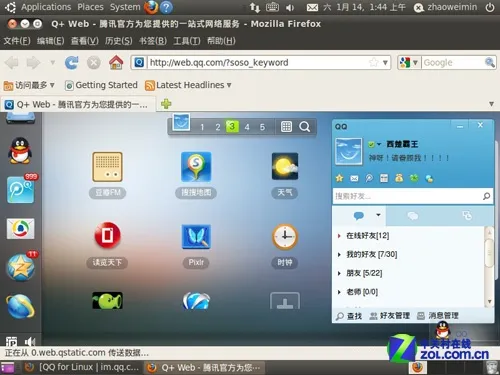Open the 天气 weather app

click(285, 166)
